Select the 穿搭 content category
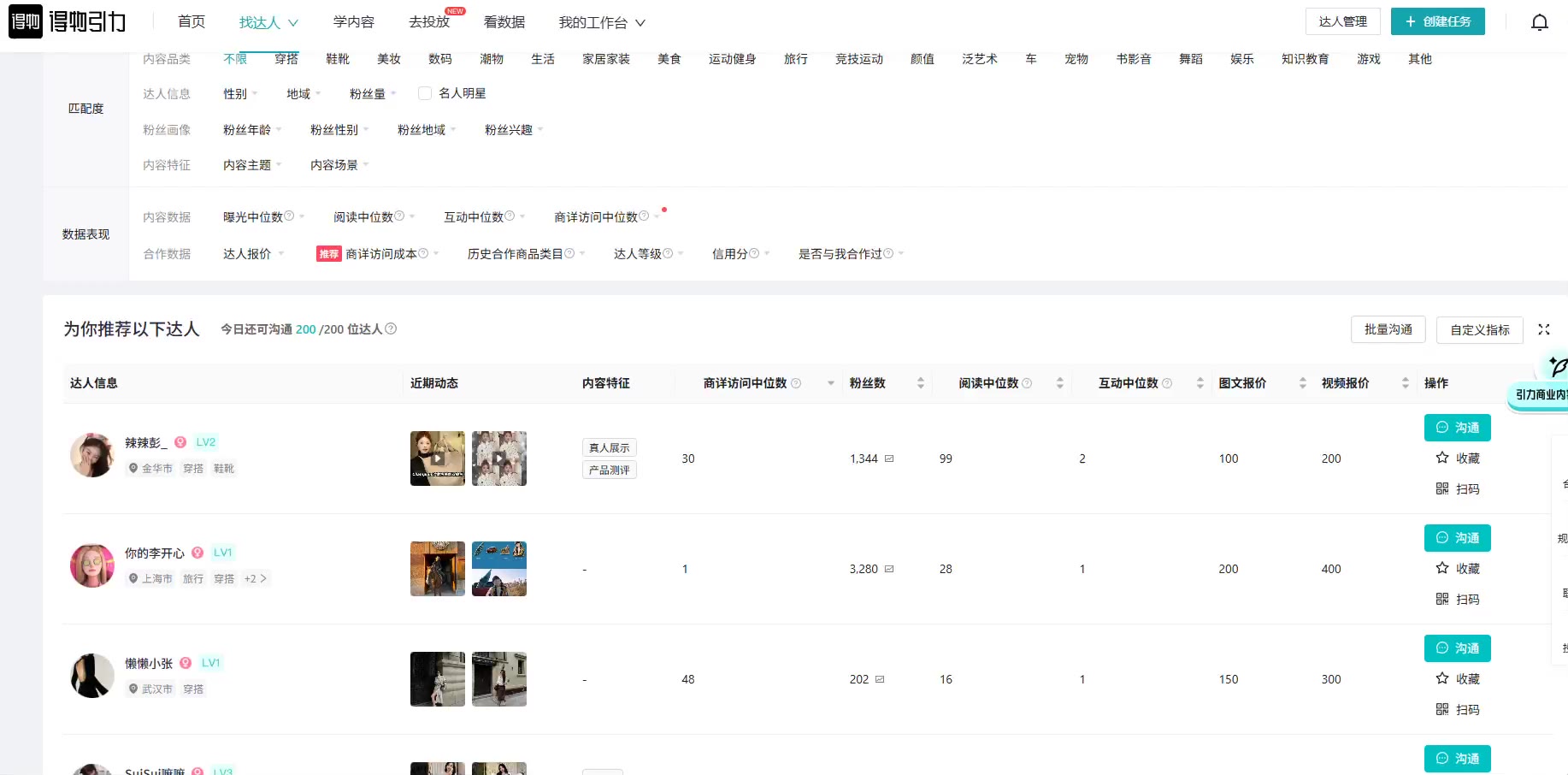Viewport: 1568px width, 775px height. pyautogui.click(x=286, y=58)
